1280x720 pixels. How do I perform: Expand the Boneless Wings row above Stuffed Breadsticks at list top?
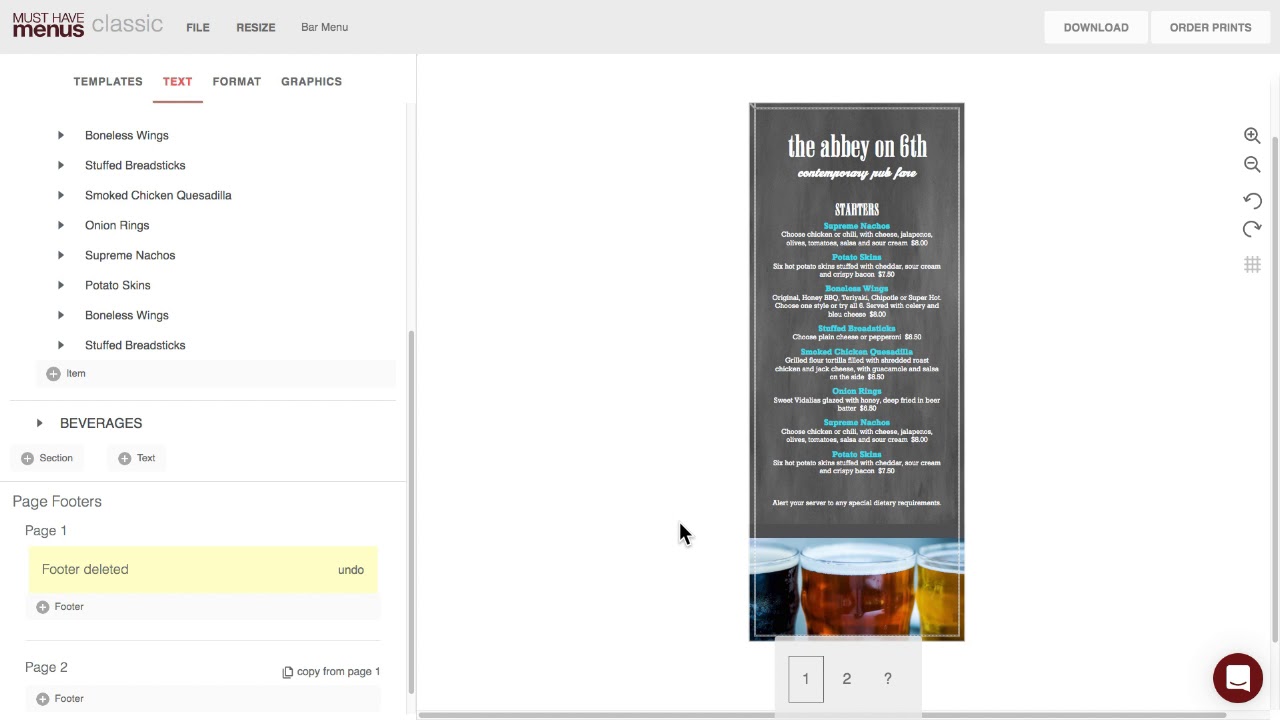61,135
